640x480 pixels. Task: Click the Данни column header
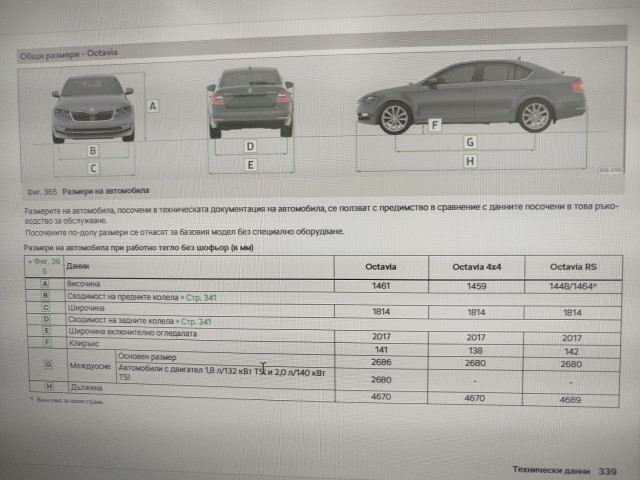tap(78, 266)
